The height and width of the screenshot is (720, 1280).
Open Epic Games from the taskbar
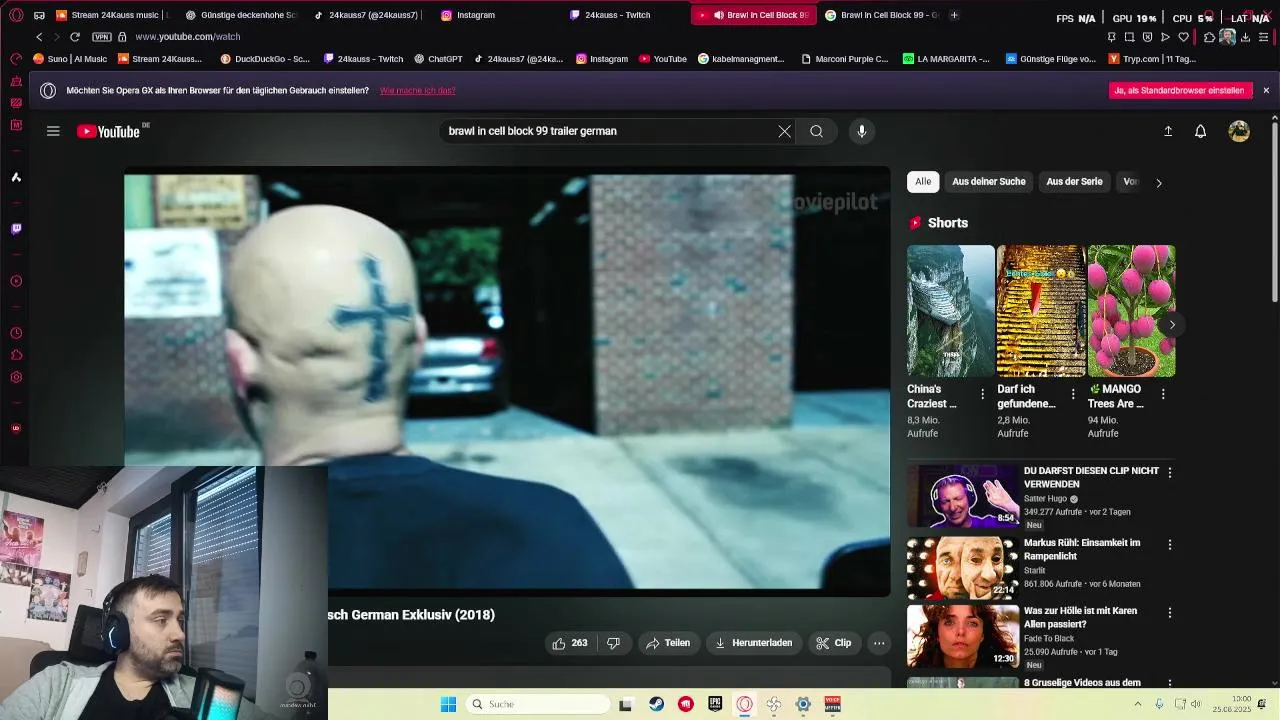coord(715,704)
